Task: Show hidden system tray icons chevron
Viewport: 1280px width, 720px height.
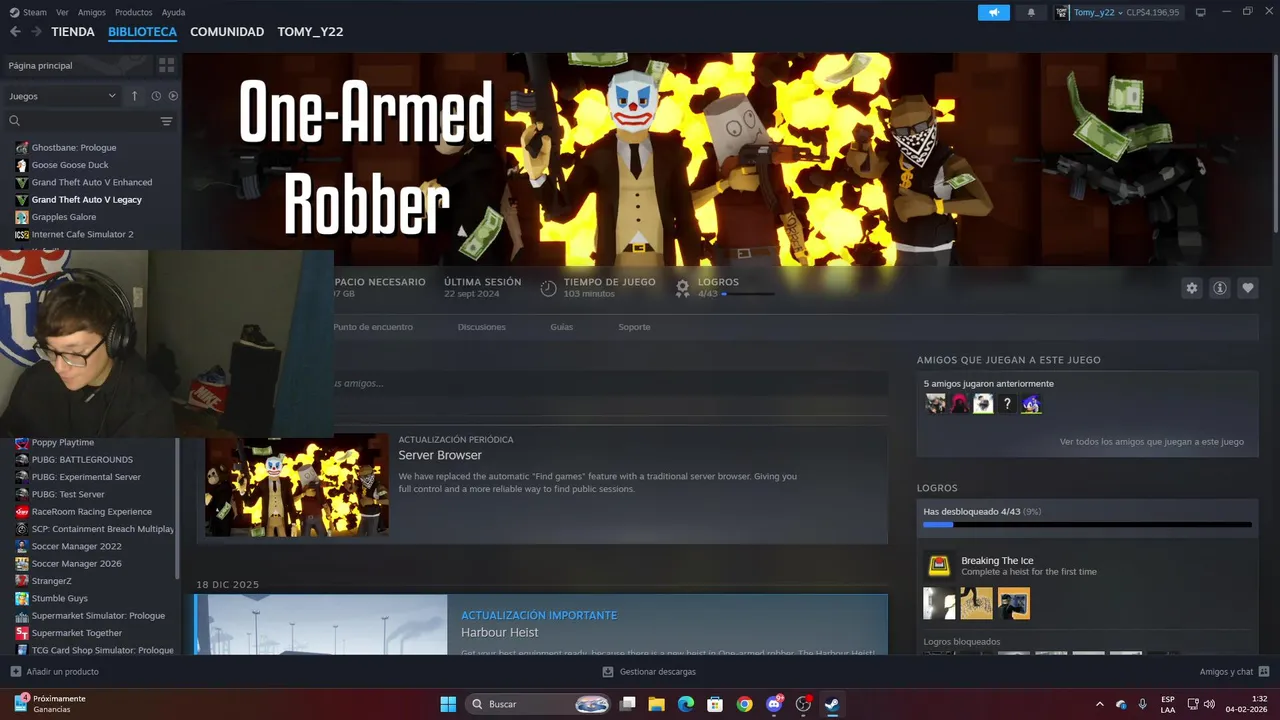Action: tap(1100, 704)
